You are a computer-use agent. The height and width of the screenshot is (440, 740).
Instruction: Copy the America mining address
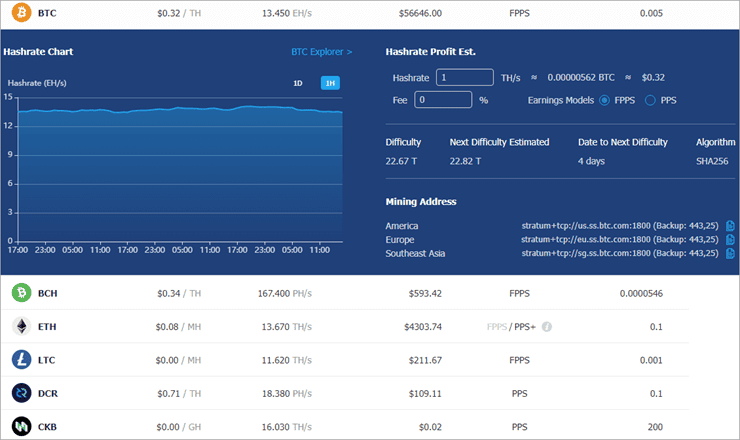[730, 226]
